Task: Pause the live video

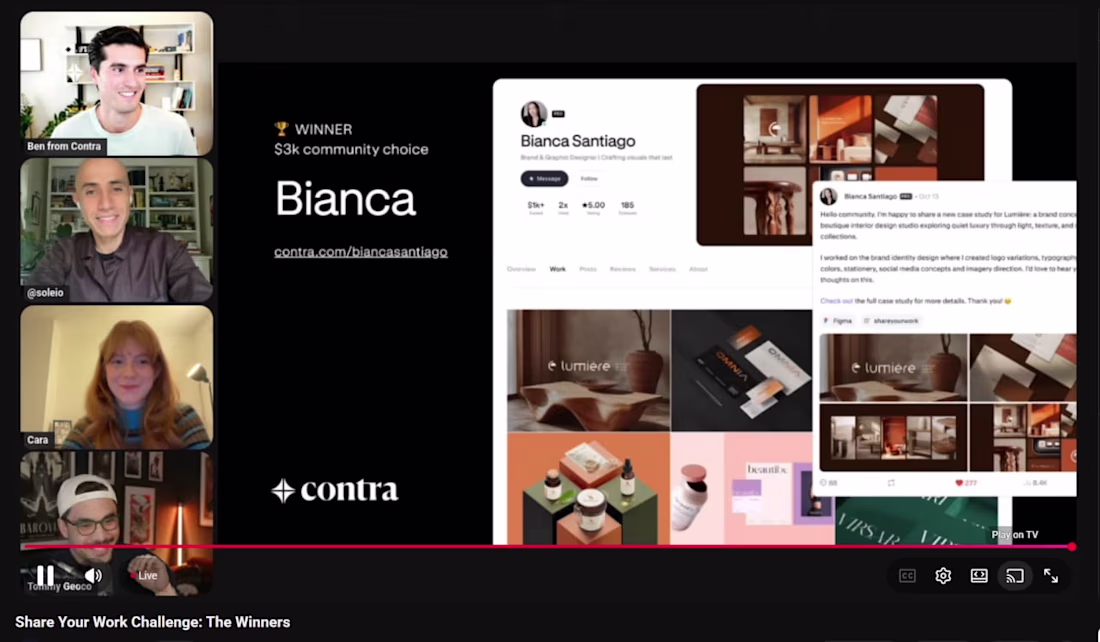Action: coord(45,575)
